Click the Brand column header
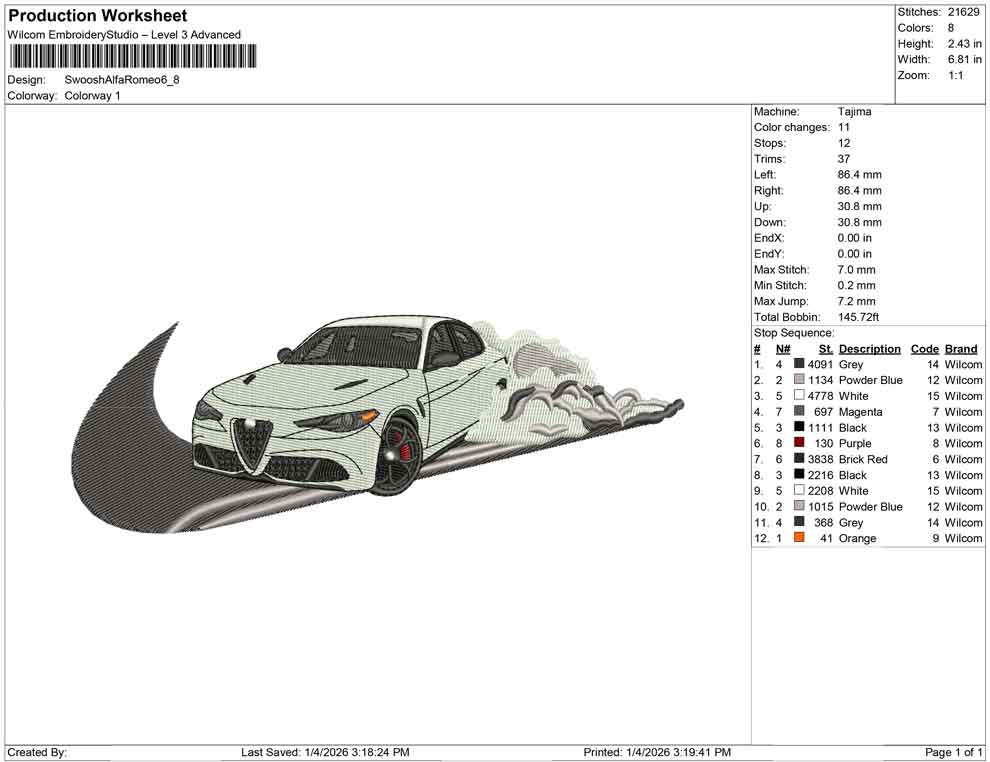The width and height of the screenshot is (990, 762). coord(961,349)
